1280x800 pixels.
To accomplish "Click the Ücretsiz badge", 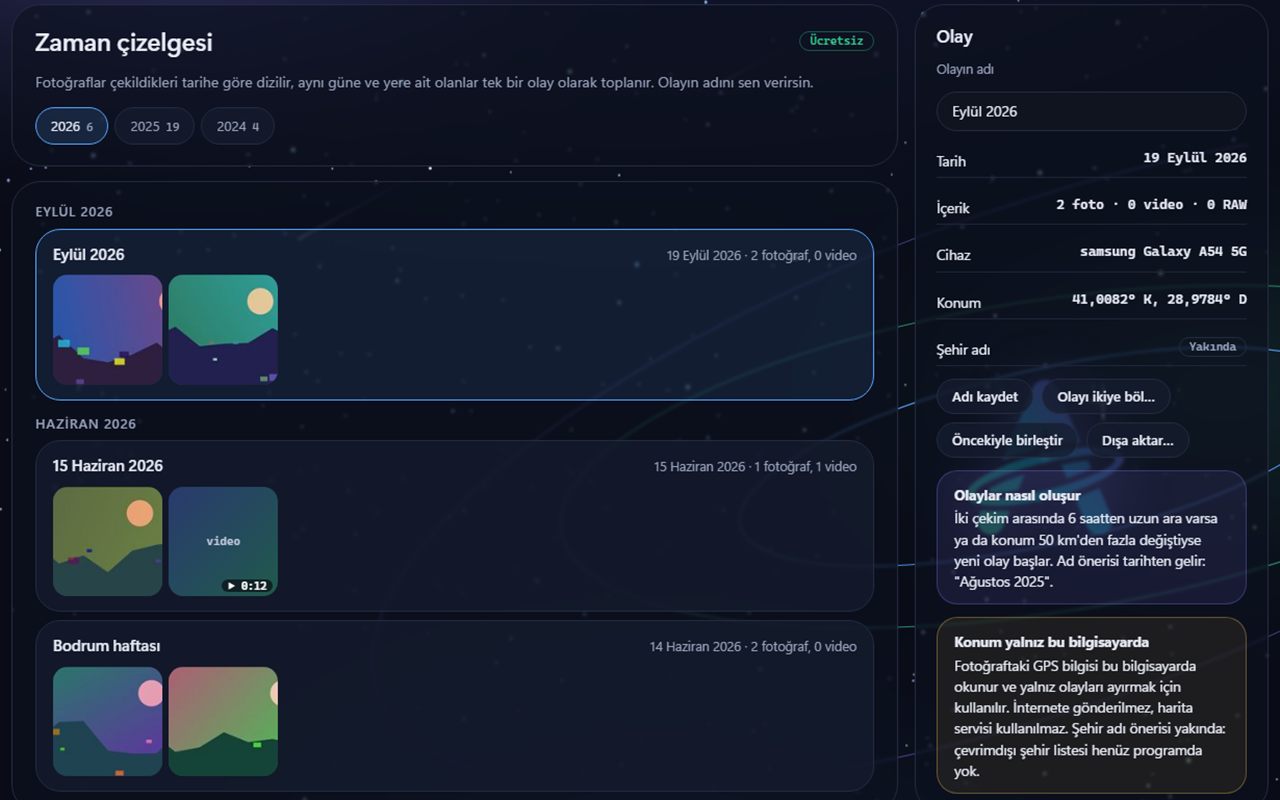I will click(836, 41).
